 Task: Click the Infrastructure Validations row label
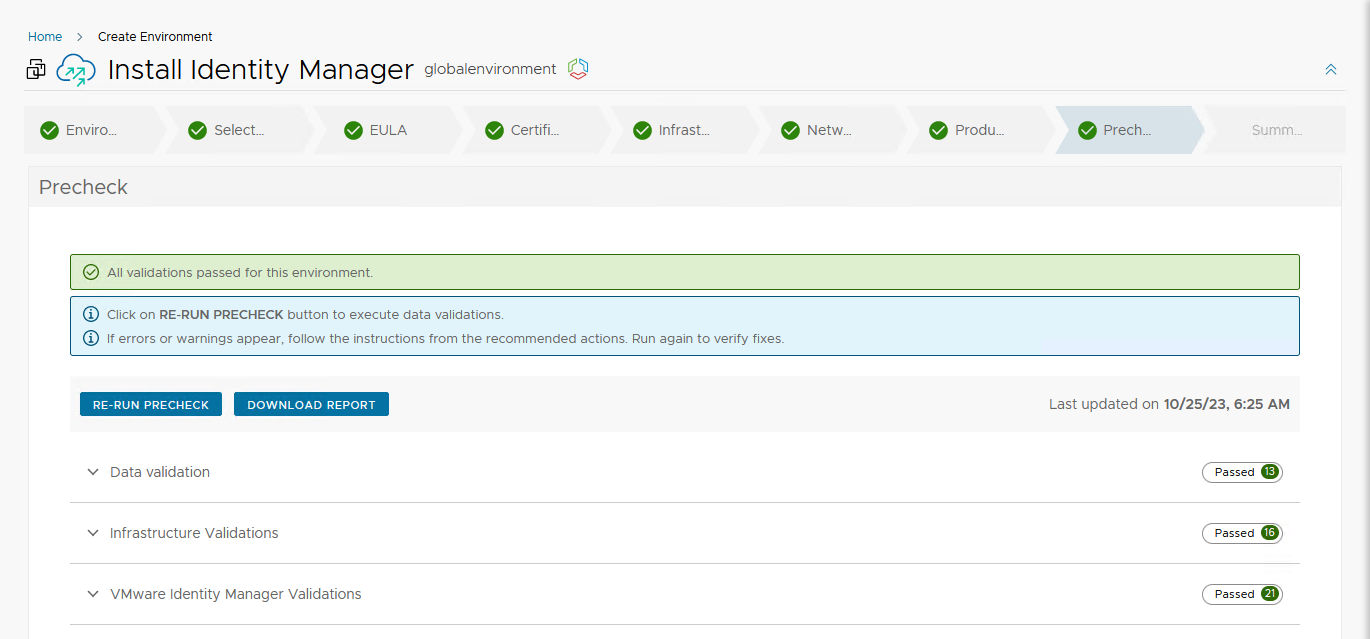(x=194, y=533)
